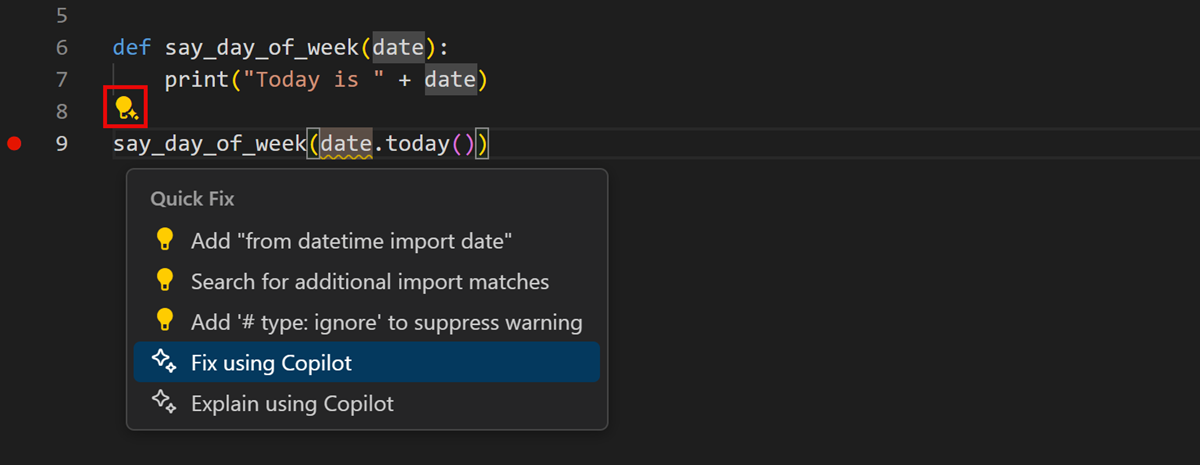
Task: Select Explain using Copilot
Action: click(x=292, y=403)
